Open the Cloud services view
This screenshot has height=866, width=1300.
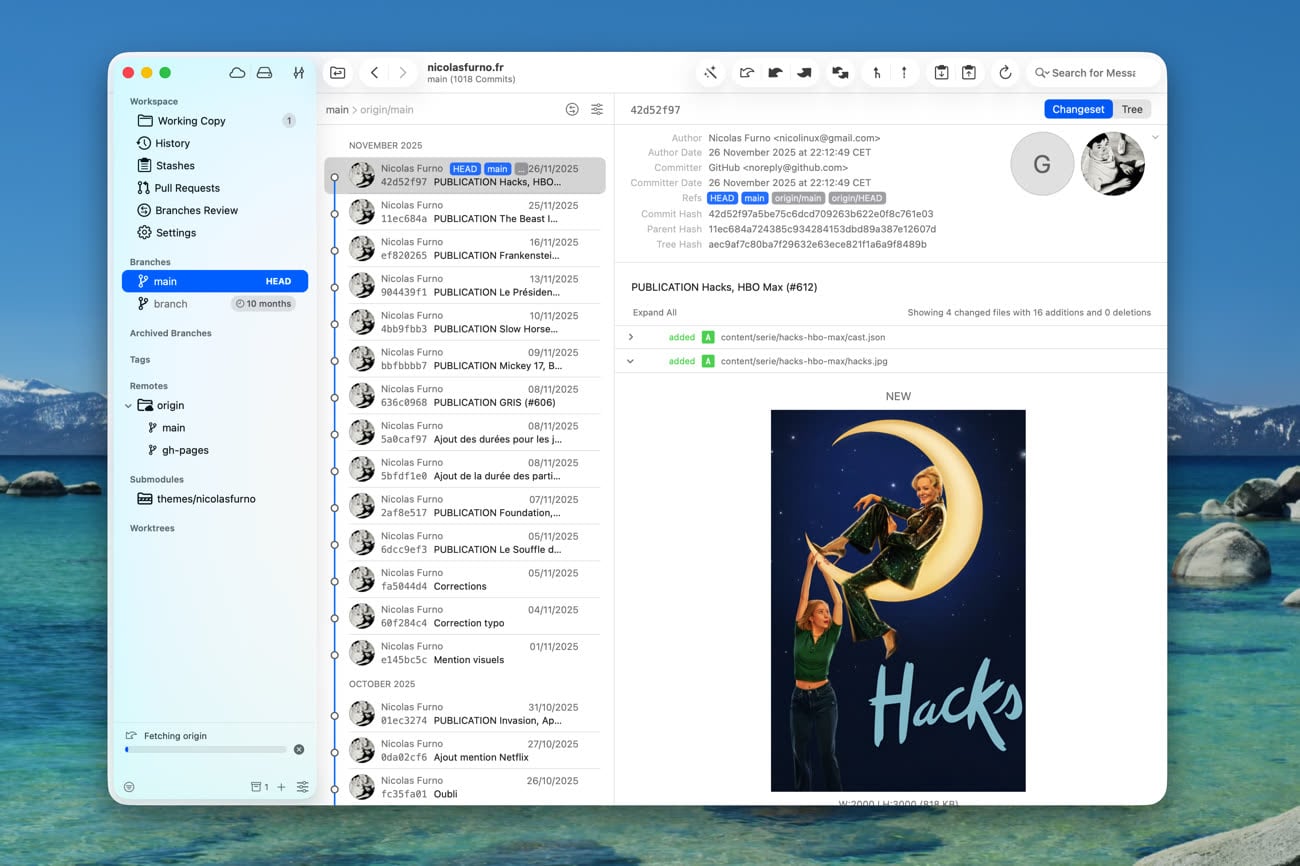(237, 73)
